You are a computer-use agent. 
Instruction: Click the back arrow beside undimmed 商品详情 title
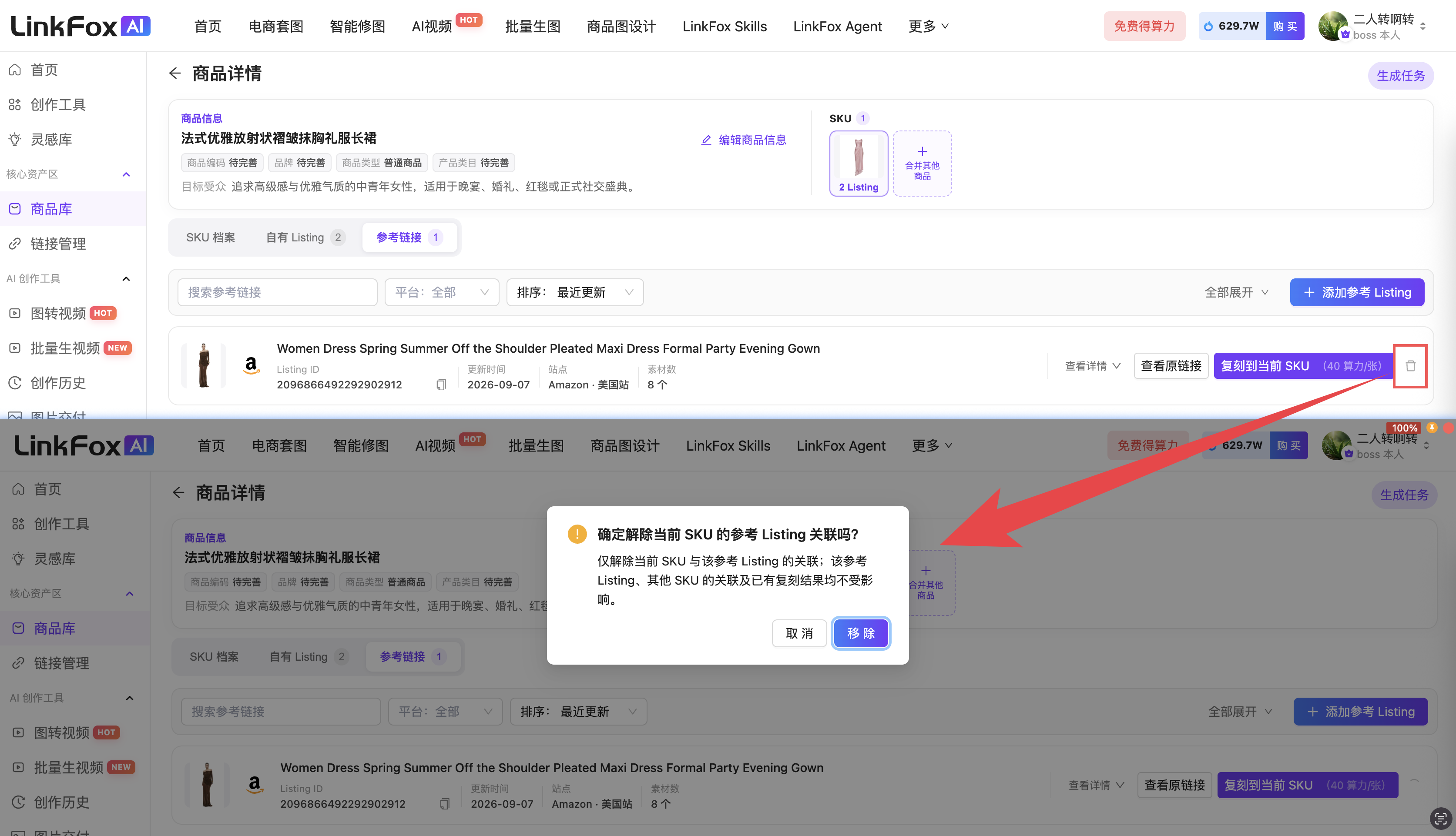pos(174,74)
